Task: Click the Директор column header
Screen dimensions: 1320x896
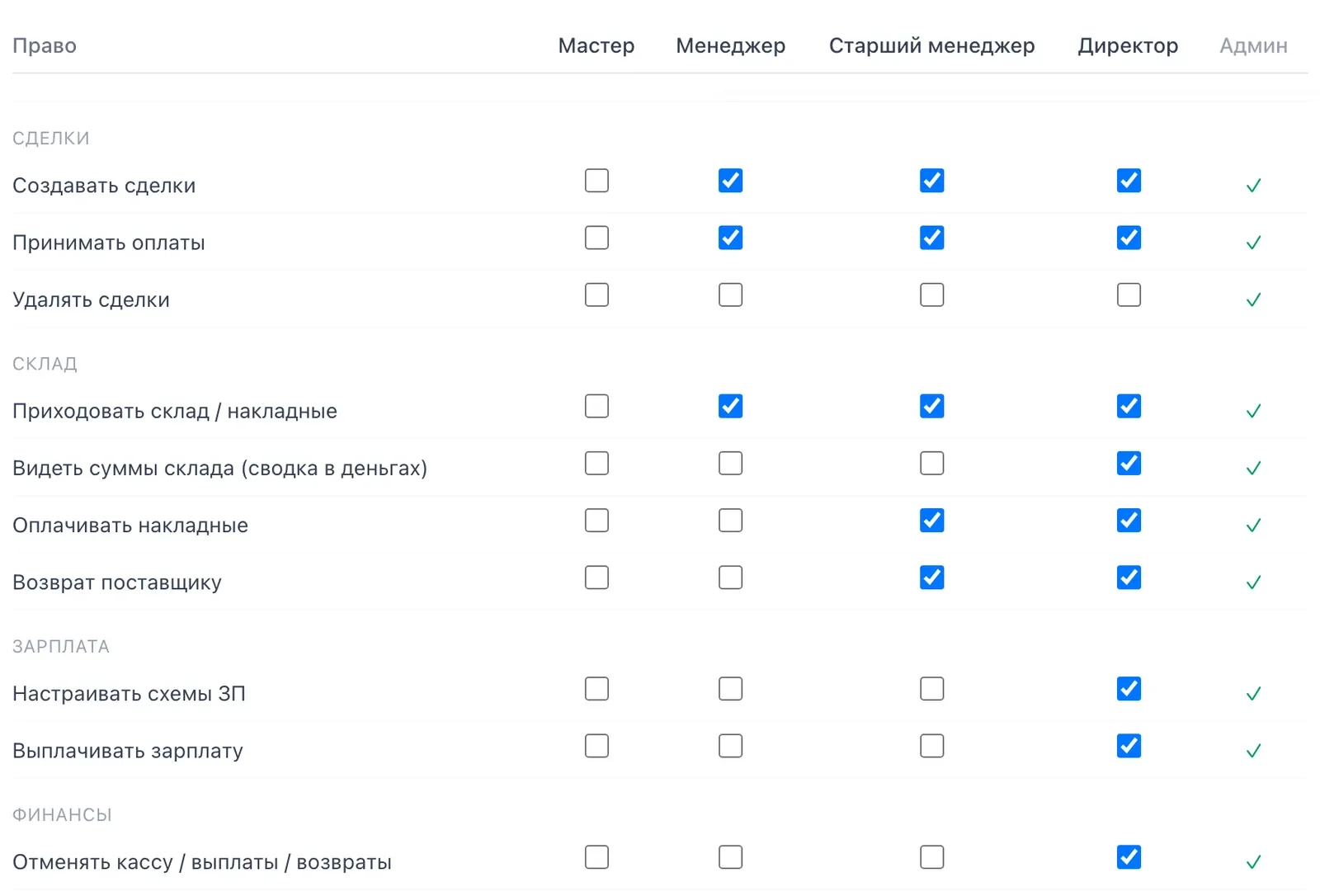Action: 1128,45
